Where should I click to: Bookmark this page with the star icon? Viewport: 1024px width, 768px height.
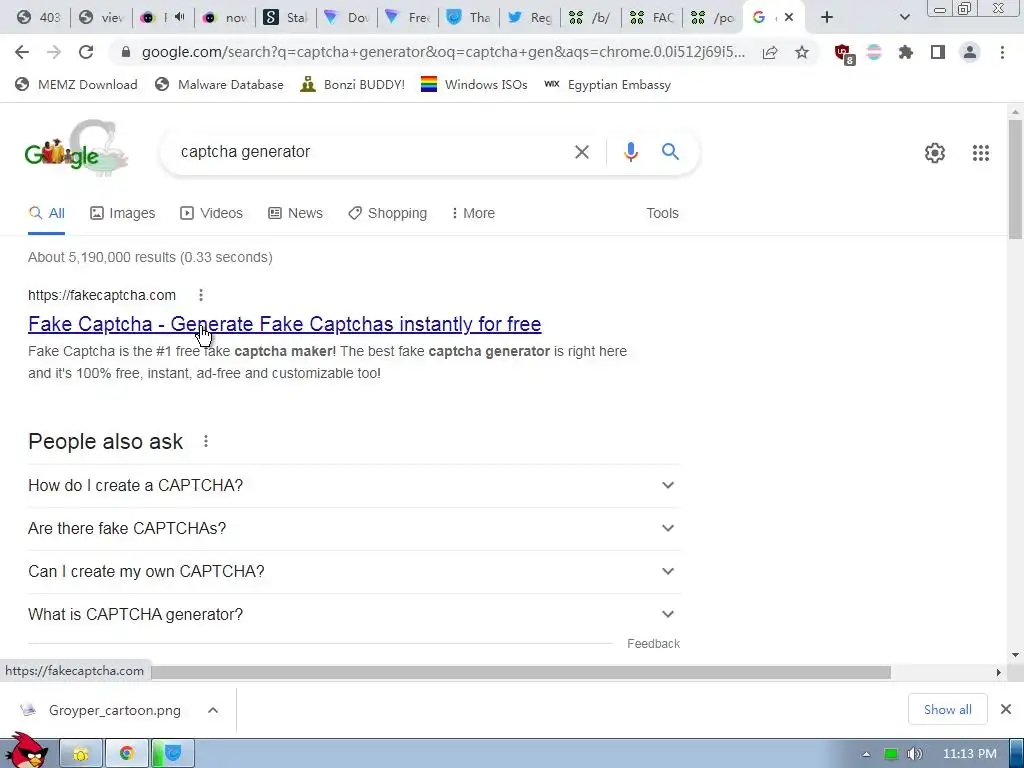tap(801, 52)
